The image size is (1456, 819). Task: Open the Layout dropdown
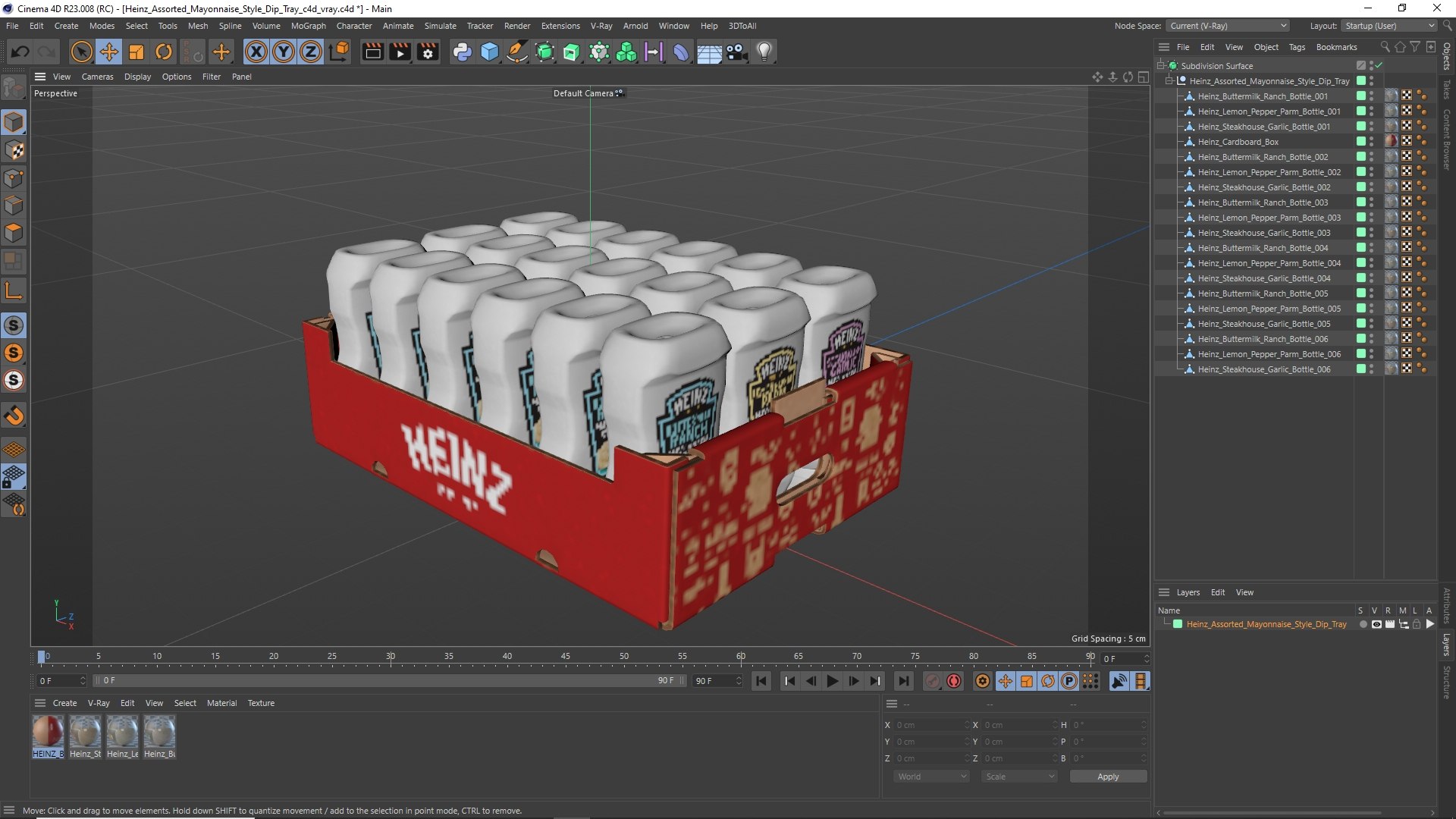click(1389, 26)
